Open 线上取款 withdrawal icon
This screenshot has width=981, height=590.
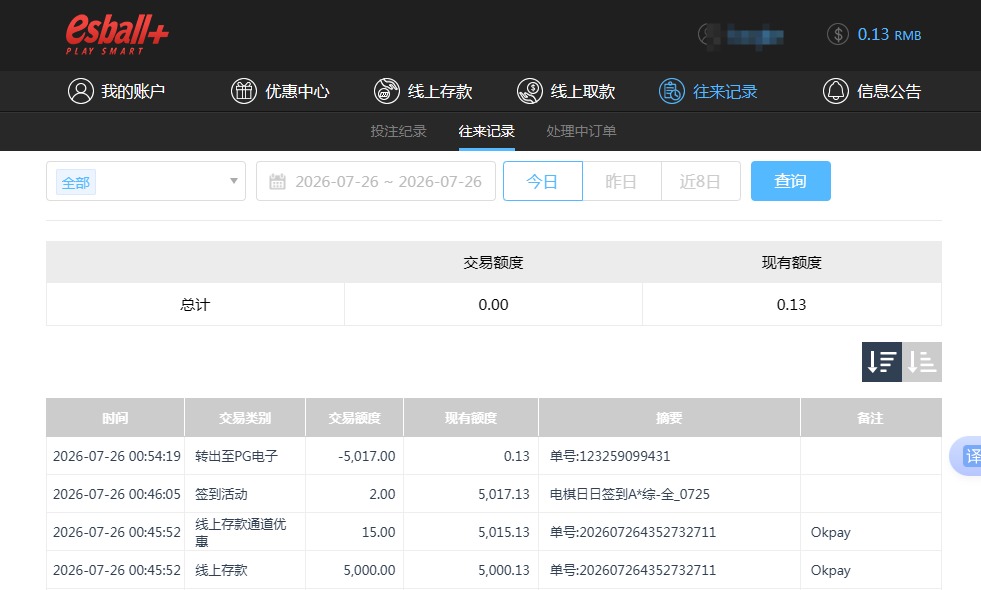pos(530,91)
